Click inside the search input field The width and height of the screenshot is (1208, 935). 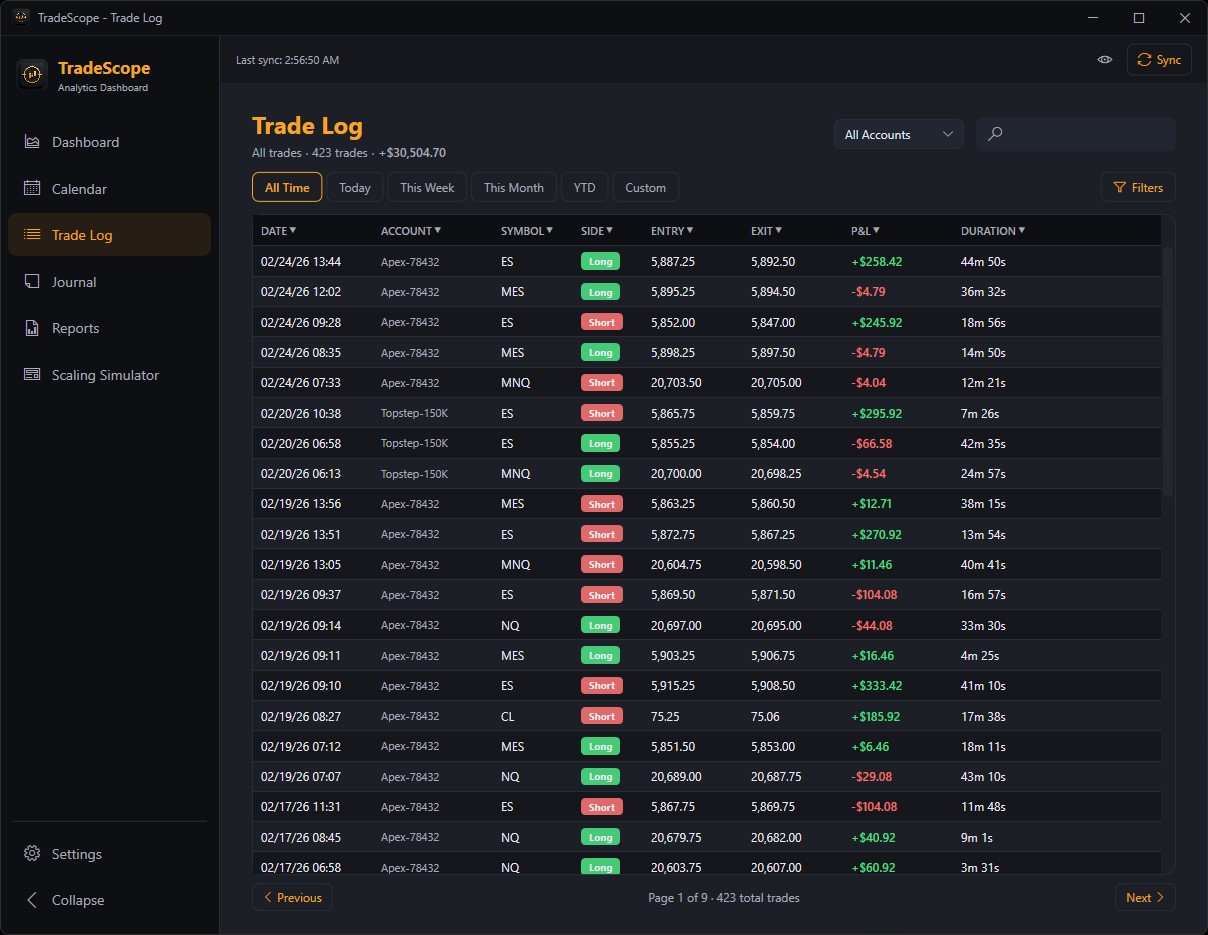[x=1075, y=133]
